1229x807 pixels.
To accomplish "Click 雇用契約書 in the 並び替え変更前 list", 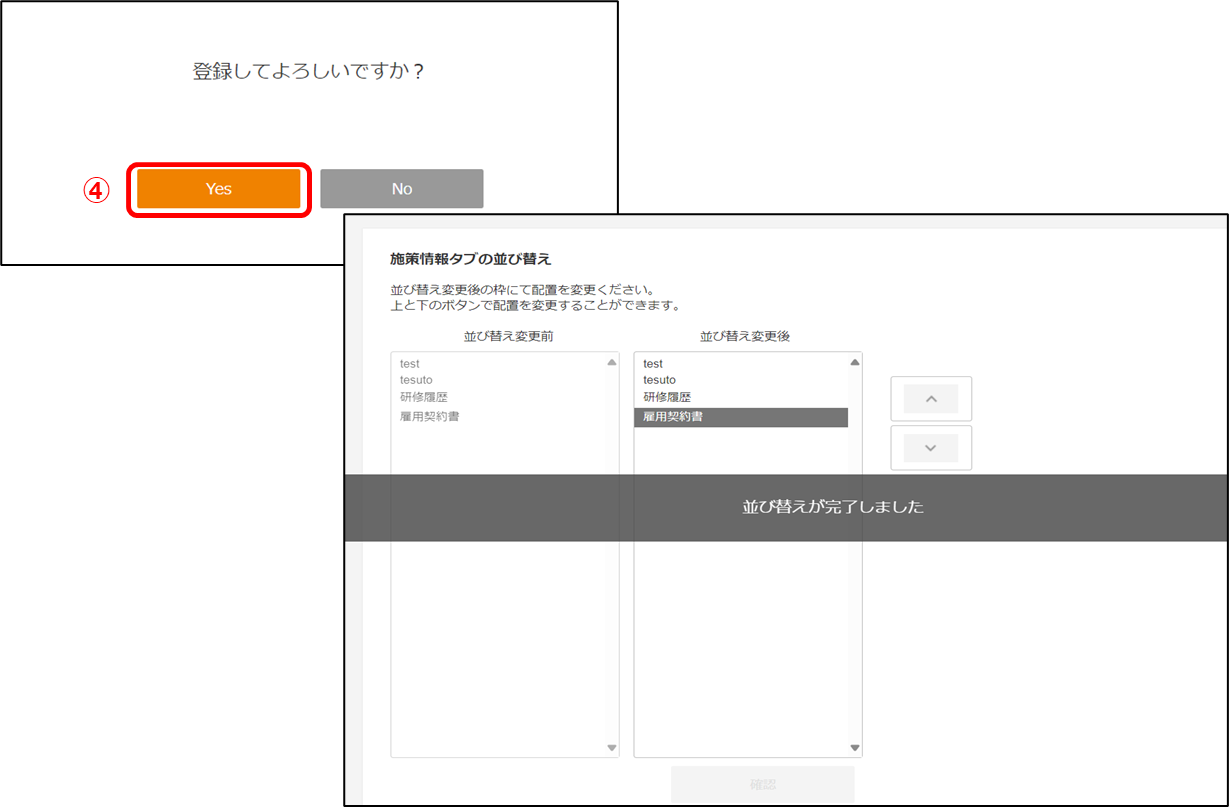I will [429, 416].
